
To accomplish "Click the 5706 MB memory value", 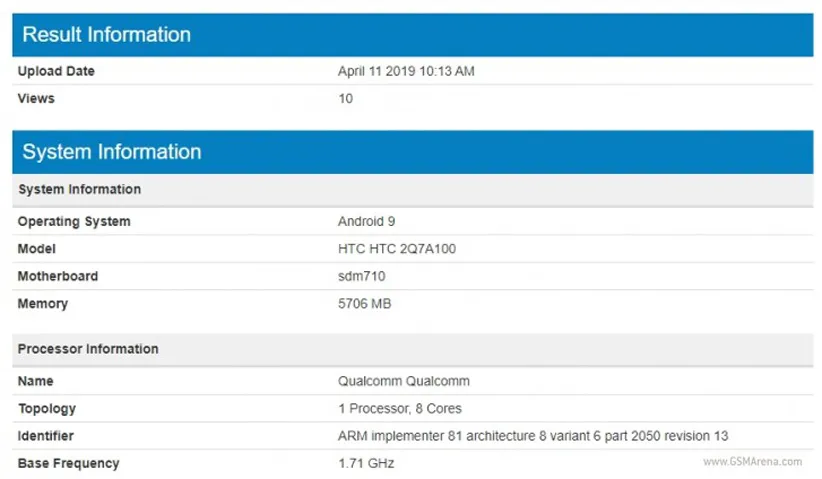I will click(364, 304).
